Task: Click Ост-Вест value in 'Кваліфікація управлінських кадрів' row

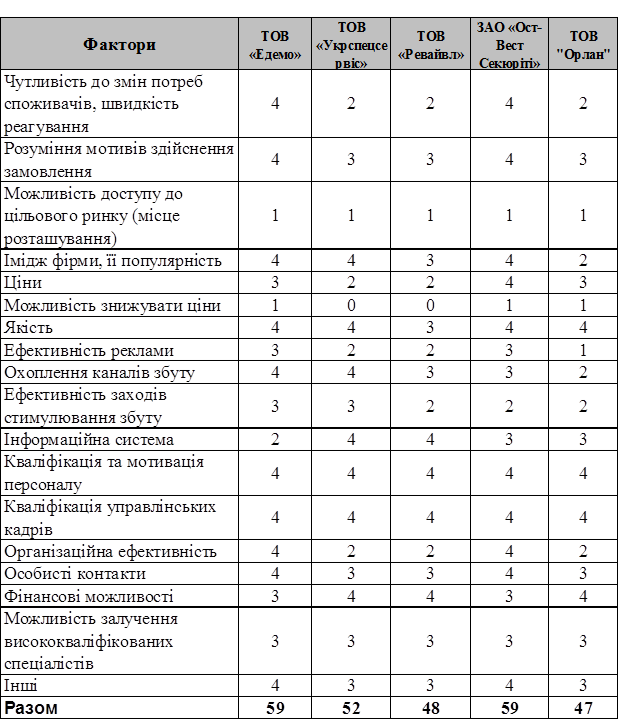Action: coord(509,518)
